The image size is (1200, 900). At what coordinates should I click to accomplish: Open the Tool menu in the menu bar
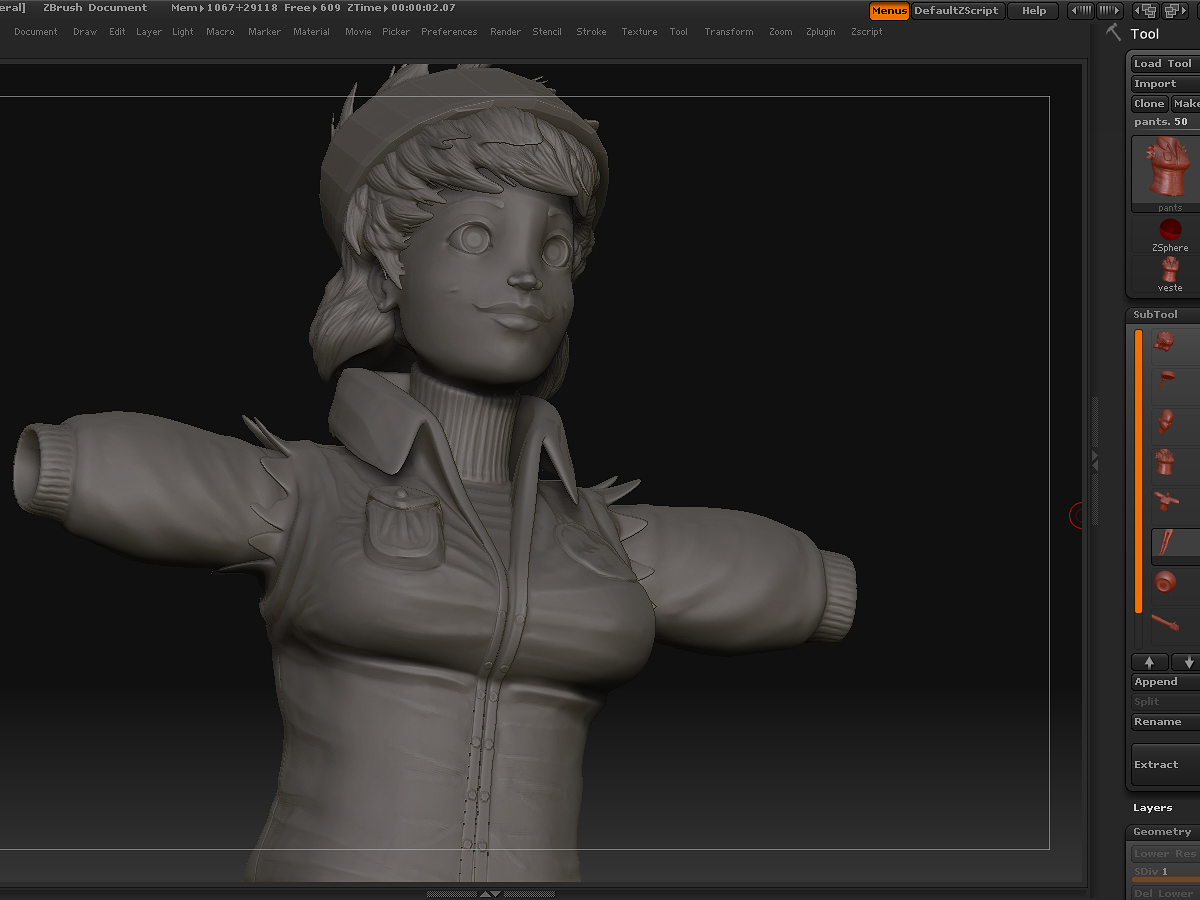click(x=679, y=32)
